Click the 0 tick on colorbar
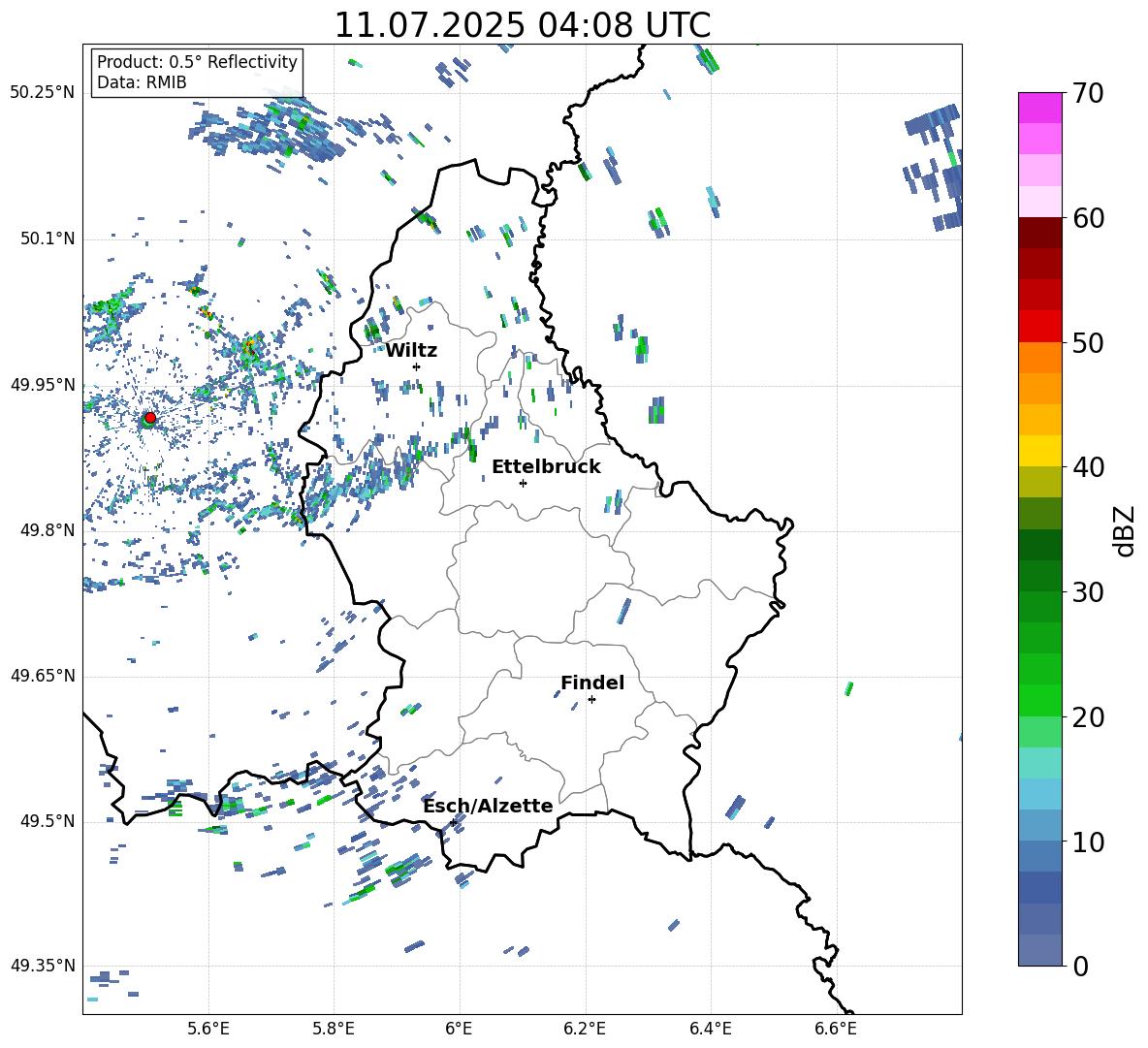 [1080, 967]
